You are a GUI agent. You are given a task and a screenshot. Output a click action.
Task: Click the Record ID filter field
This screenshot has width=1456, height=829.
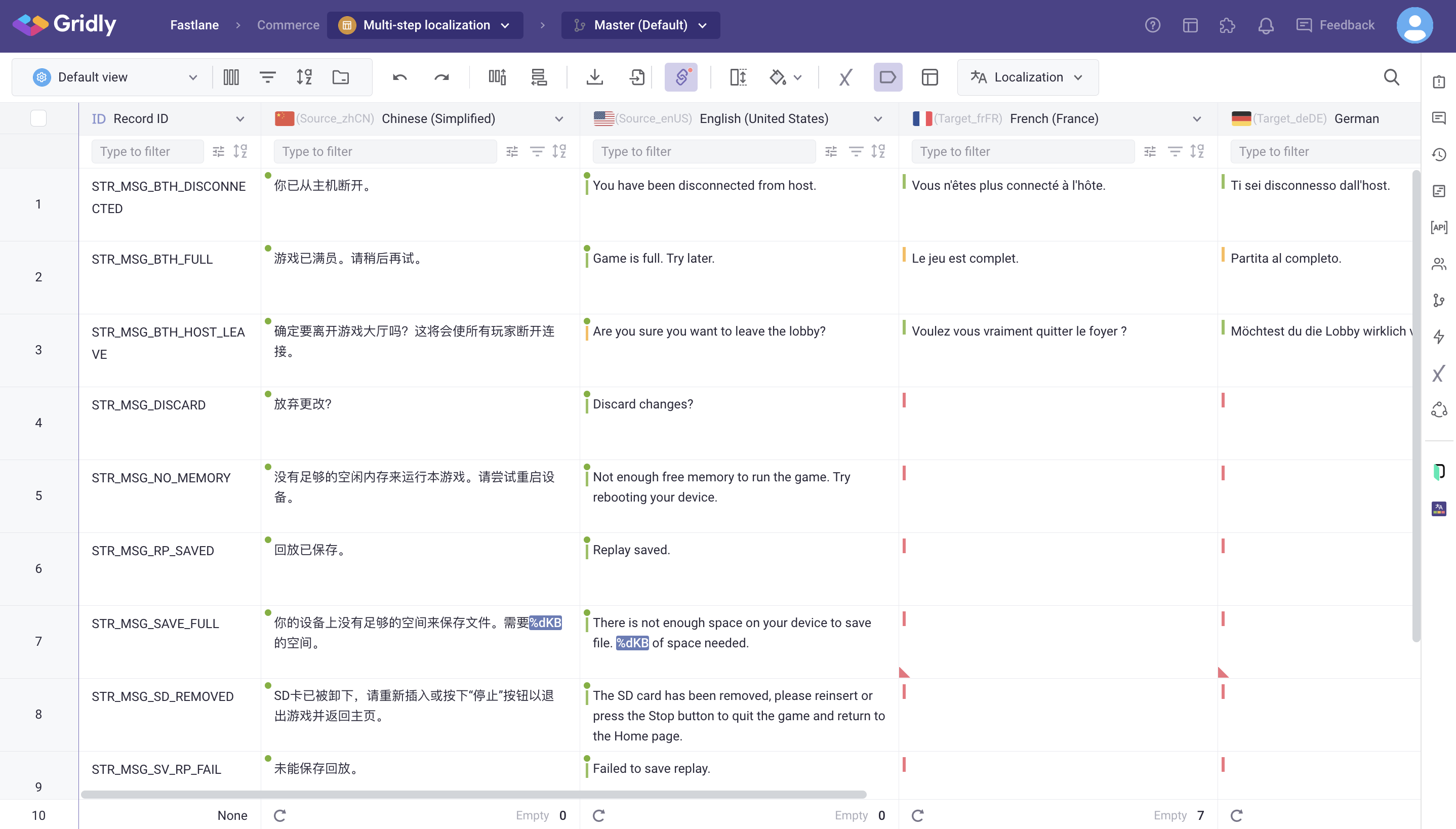147,151
